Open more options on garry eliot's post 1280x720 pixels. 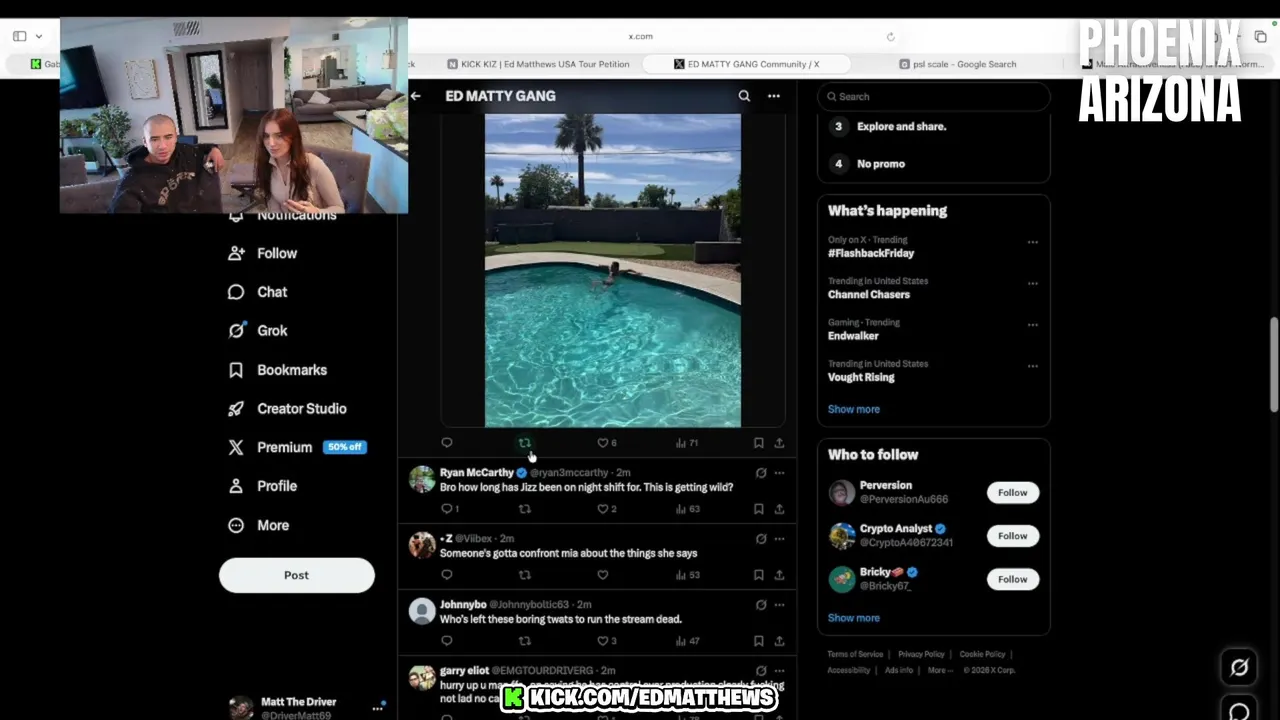[779, 671]
